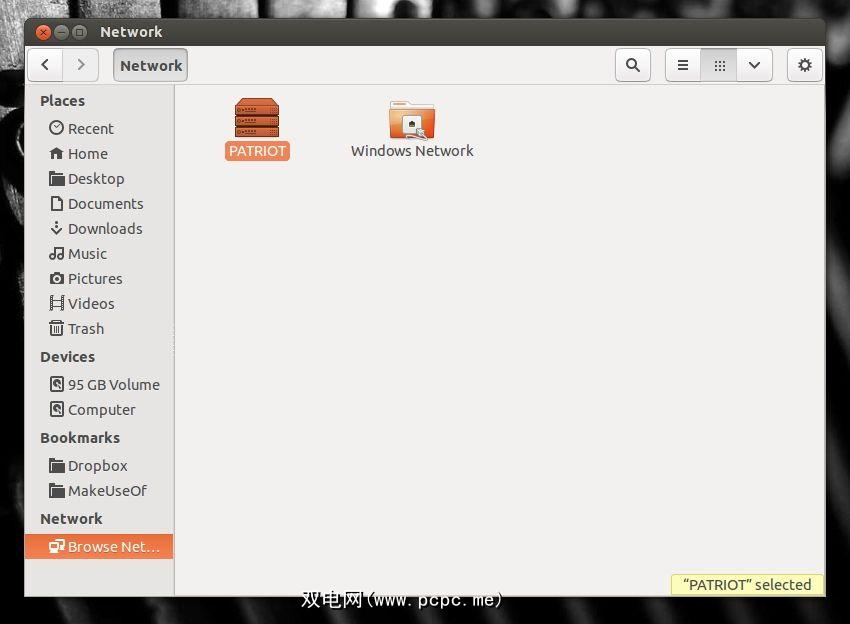Click the PATRIOT label text

point(257,151)
